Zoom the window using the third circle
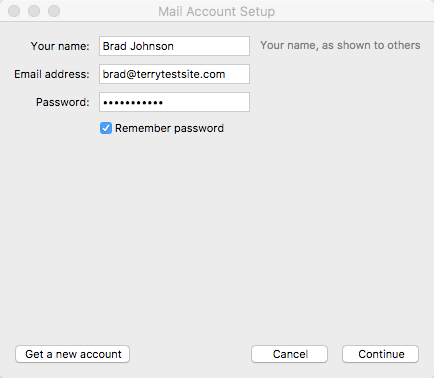The width and height of the screenshot is (434, 378). coord(54,11)
